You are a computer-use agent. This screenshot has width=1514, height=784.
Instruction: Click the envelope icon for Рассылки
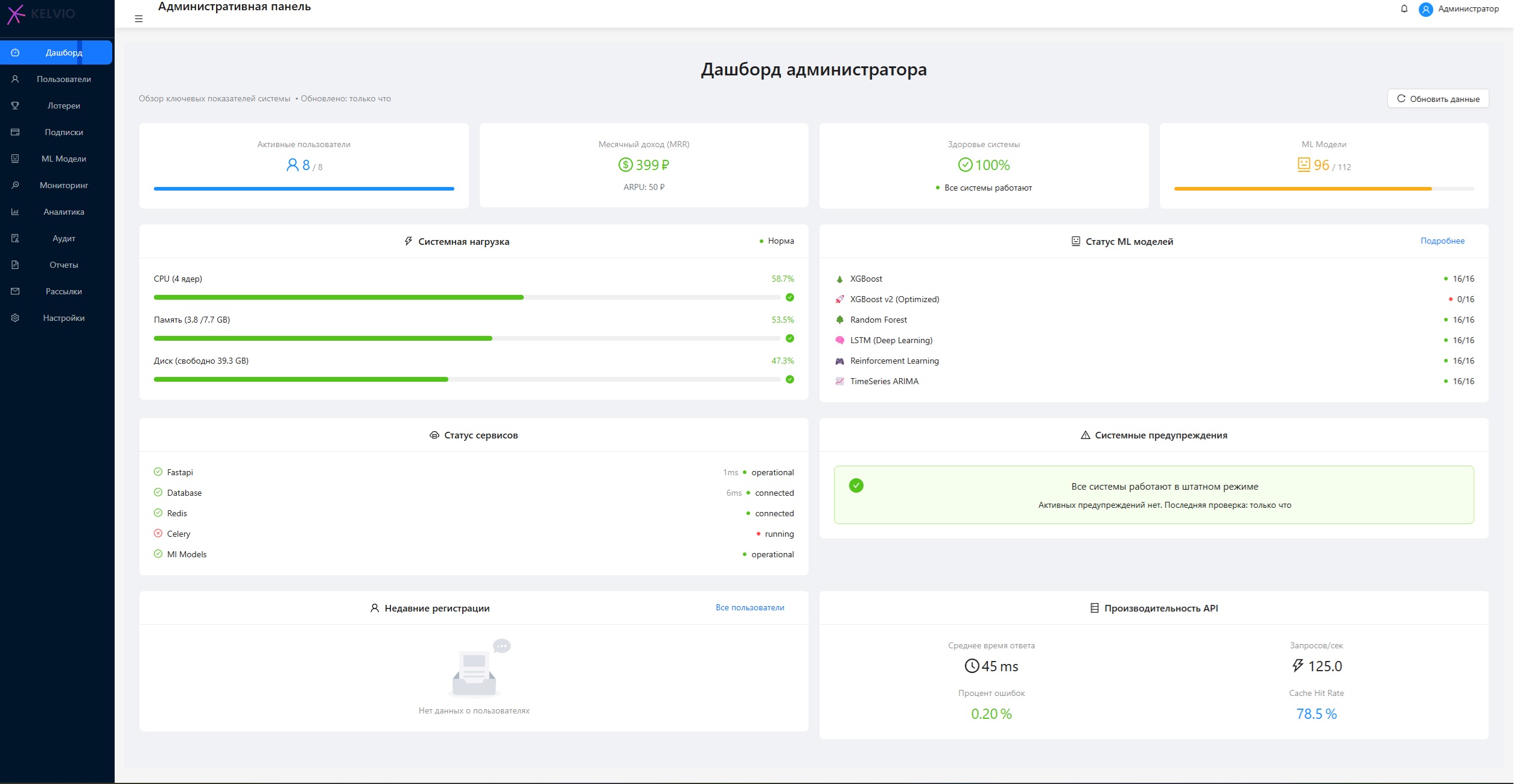pyautogui.click(x=15, y=291)
